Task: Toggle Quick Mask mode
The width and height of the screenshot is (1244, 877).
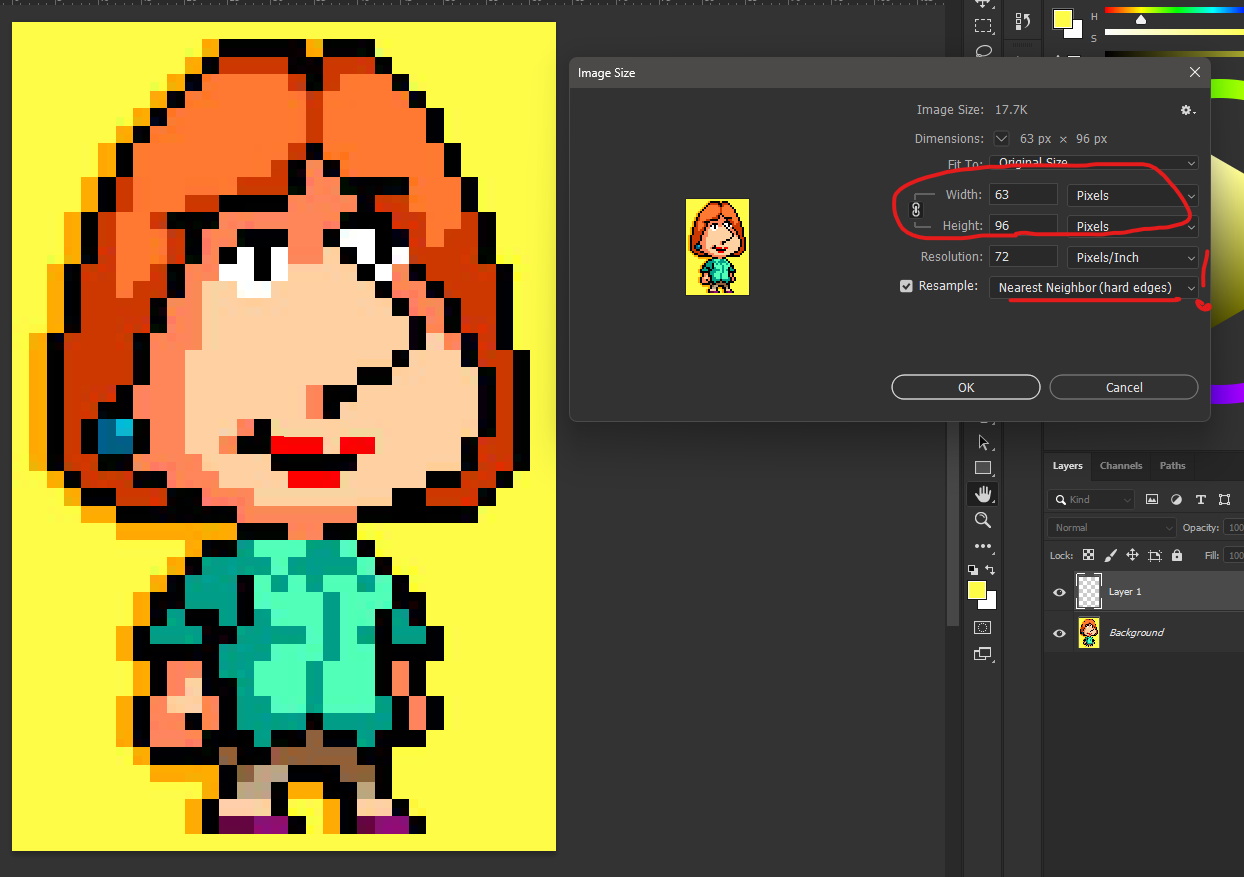Action: pyautogui.click(x=983, y=627)
